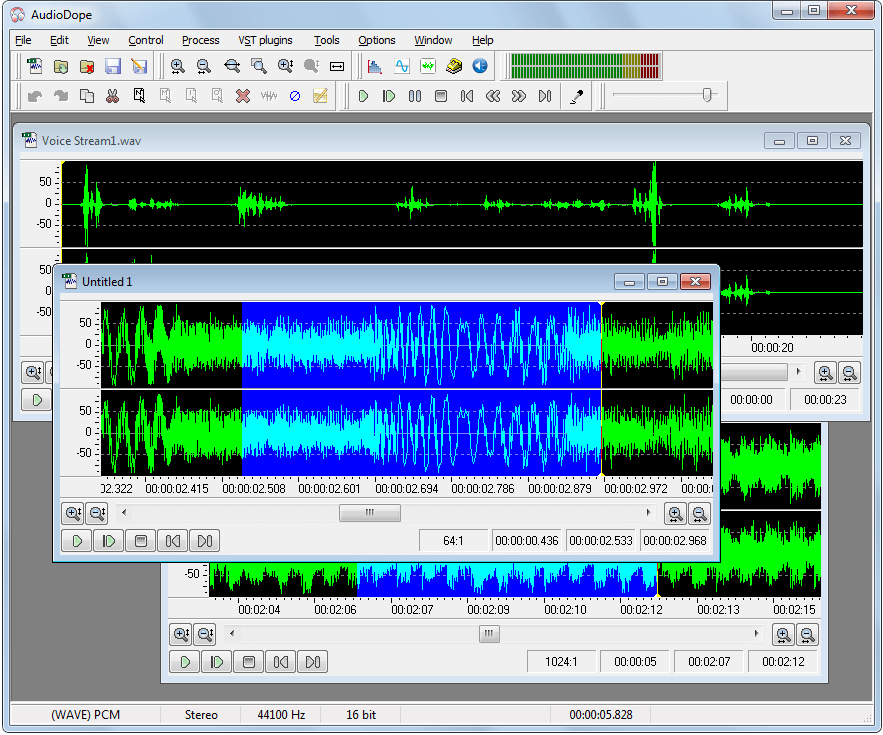Start recording with the microphone icon
This screenshot has height=735, width=883.
point(577,95)
